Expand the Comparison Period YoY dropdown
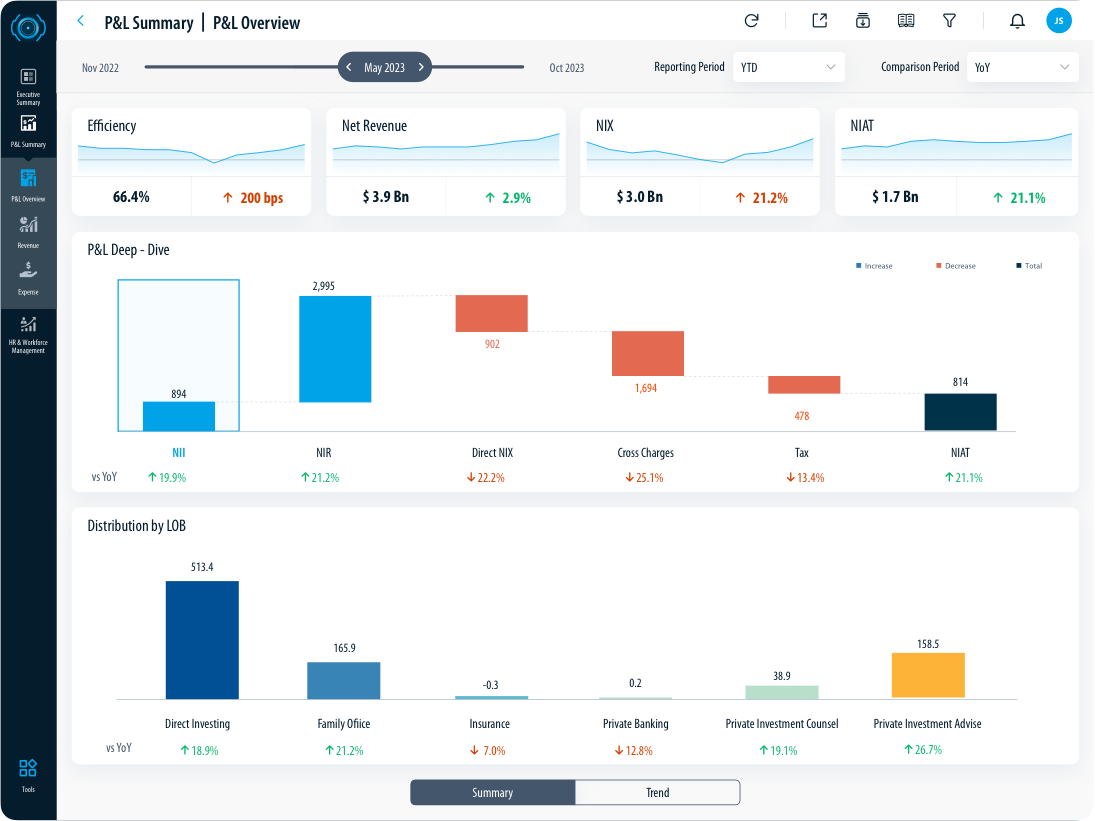The height and width of the screenshot is (821, 1095). (1022, 67)
